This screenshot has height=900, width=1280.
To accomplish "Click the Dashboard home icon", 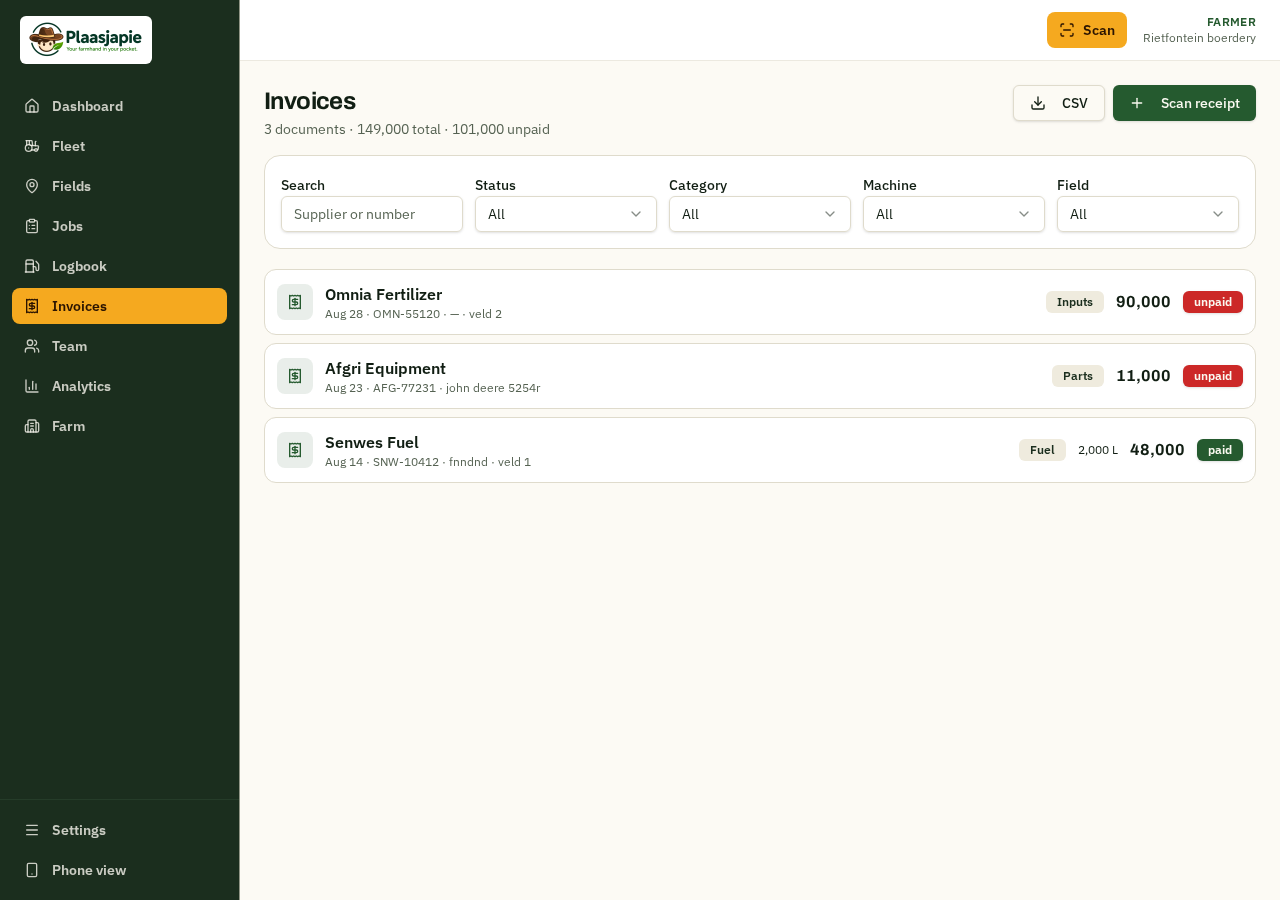I will coord(32,106).
